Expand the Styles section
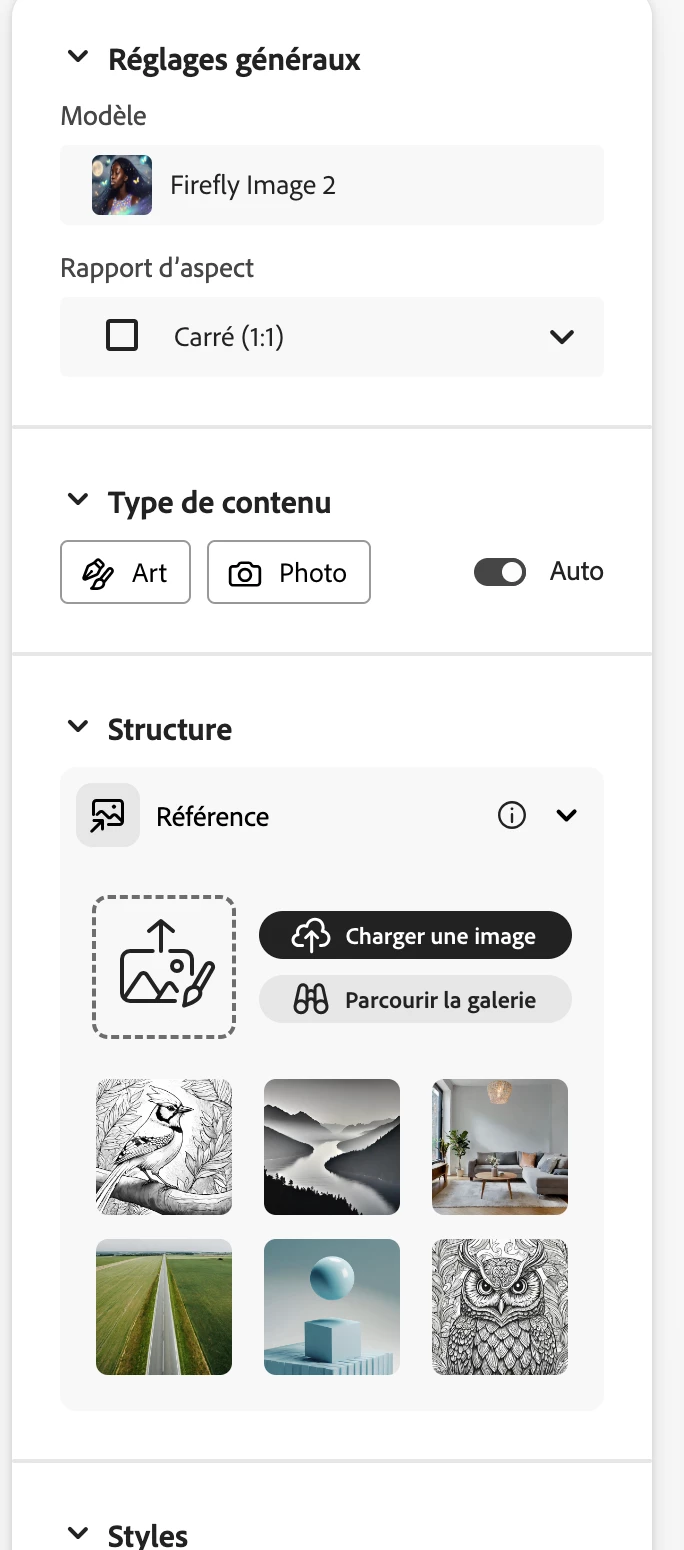Viewport: 684px width, 1550px height. [x=78, y=1533]
